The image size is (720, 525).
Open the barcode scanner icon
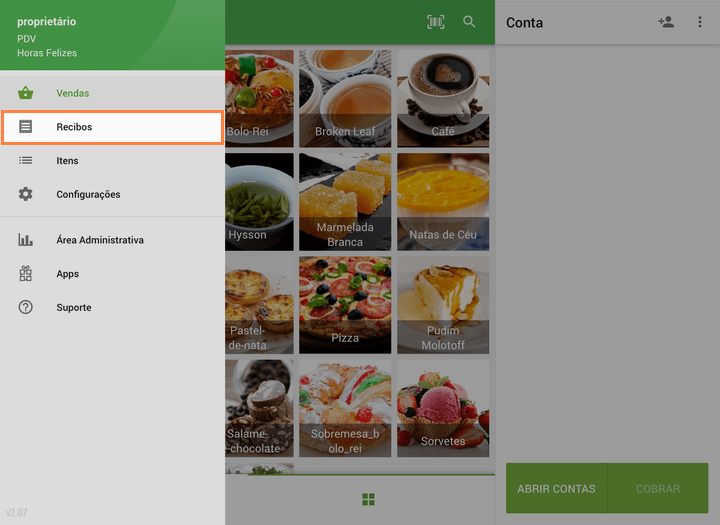435,22
